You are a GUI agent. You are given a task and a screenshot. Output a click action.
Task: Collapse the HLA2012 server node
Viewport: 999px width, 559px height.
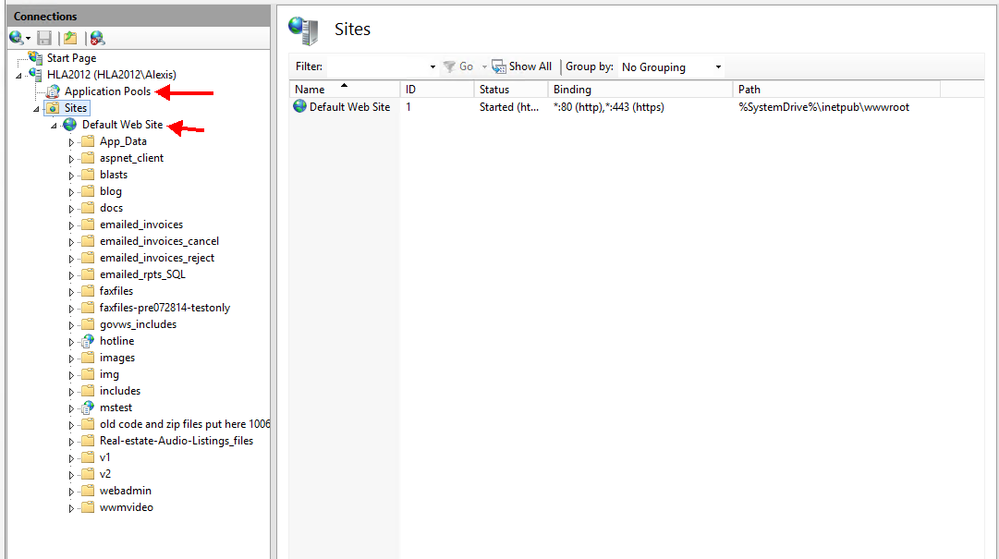click(21, 75)
